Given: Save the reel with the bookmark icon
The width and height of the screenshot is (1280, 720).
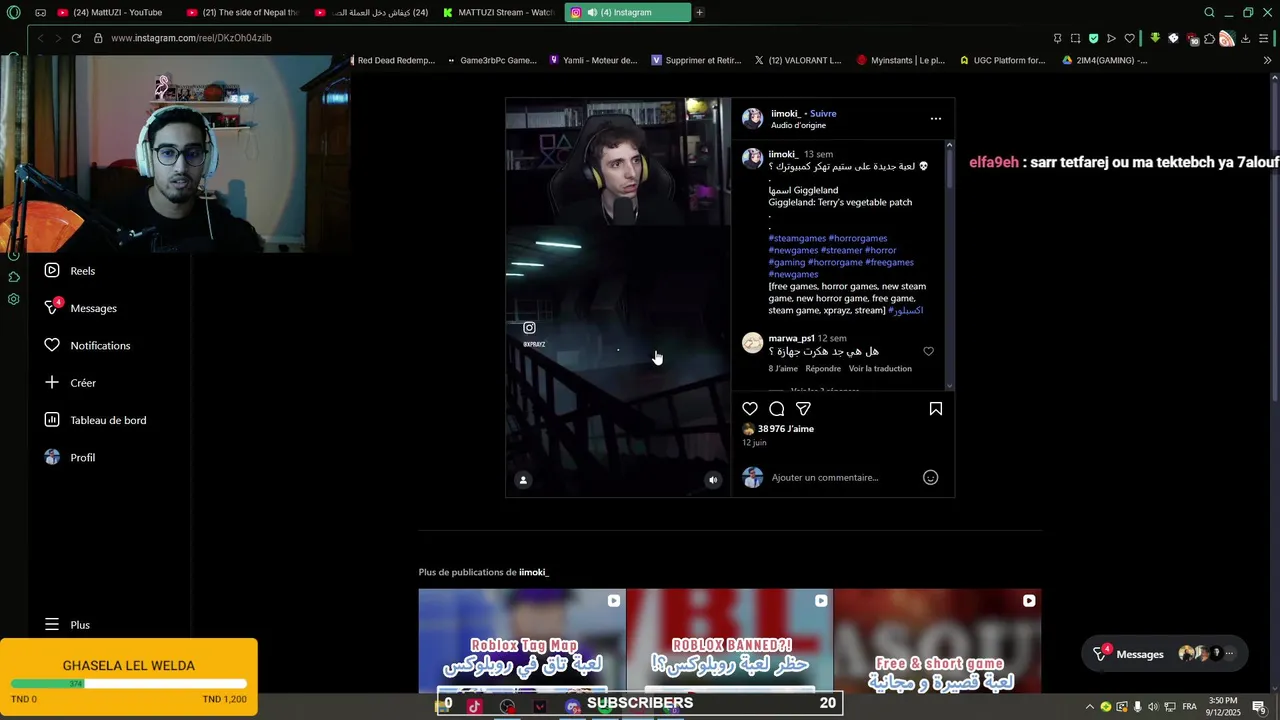Looking at the screenshot, I should coord(936,409).
